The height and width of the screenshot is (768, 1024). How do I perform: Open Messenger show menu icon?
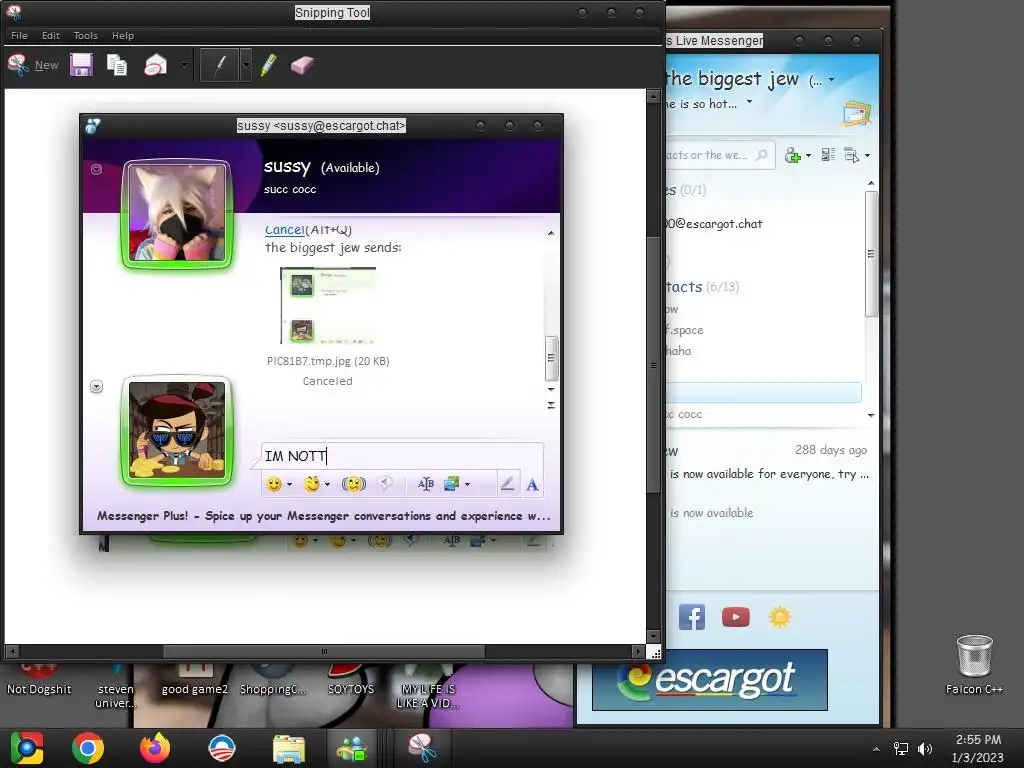[852, 155]
